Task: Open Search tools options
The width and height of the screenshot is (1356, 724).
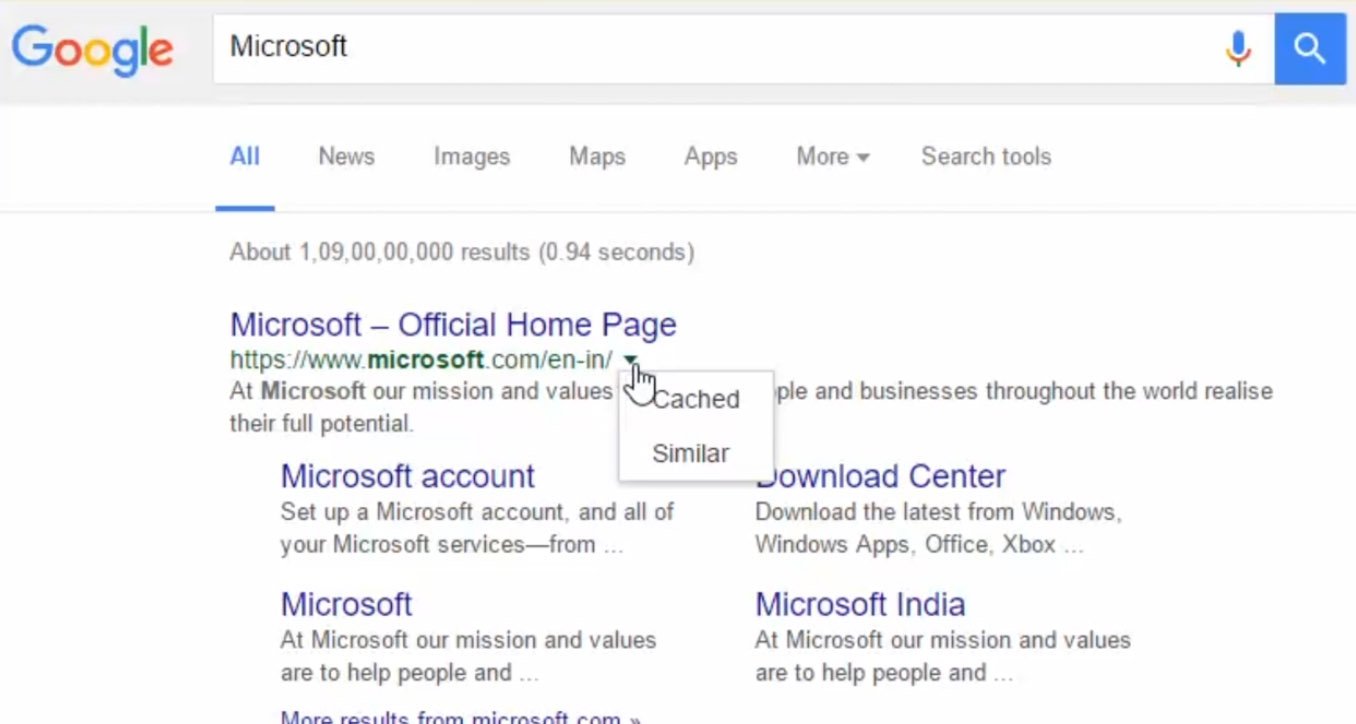Action: click(x=985, y=157)
